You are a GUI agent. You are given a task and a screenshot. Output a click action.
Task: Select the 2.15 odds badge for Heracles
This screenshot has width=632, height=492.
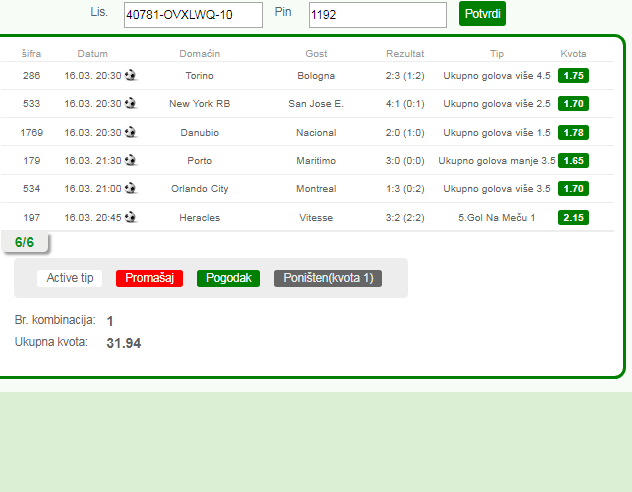click(x=573, y=218)
